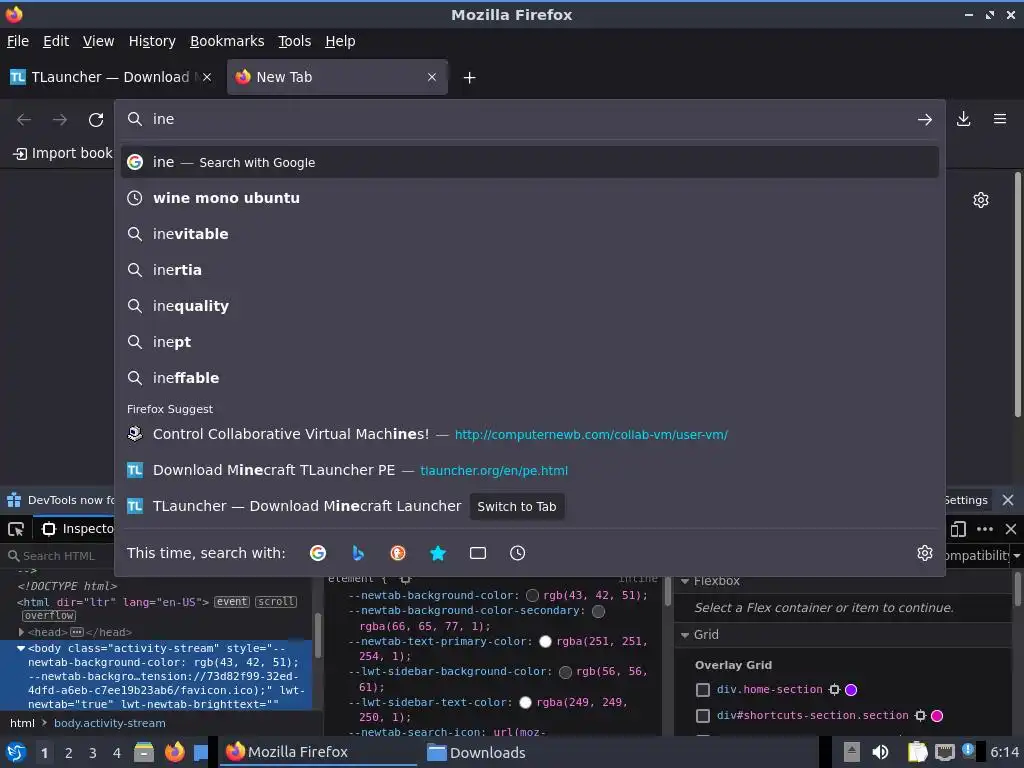
Task: Close the TLauncher tab
Action: 206,77
